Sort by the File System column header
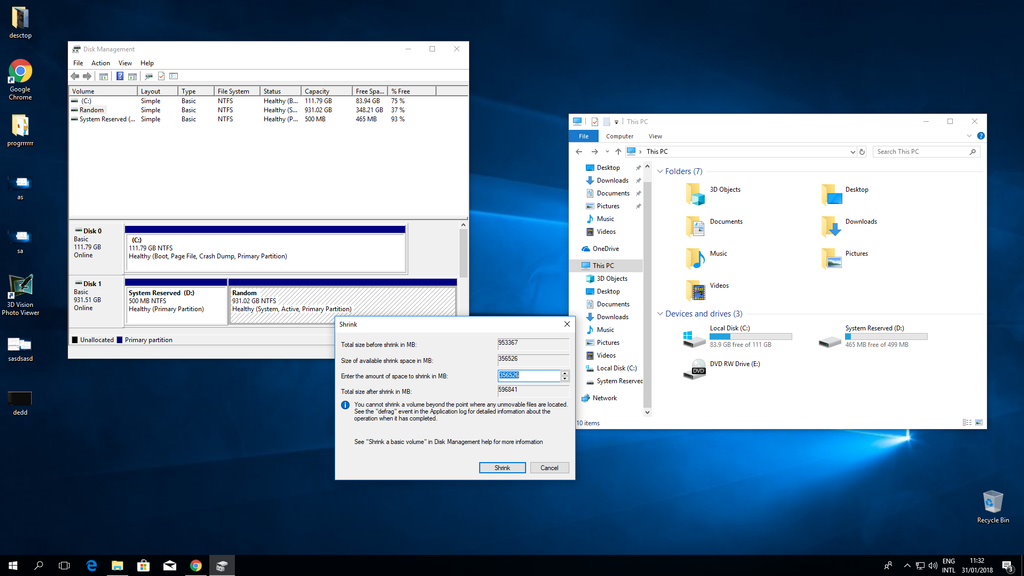 (x=236, y=91)
